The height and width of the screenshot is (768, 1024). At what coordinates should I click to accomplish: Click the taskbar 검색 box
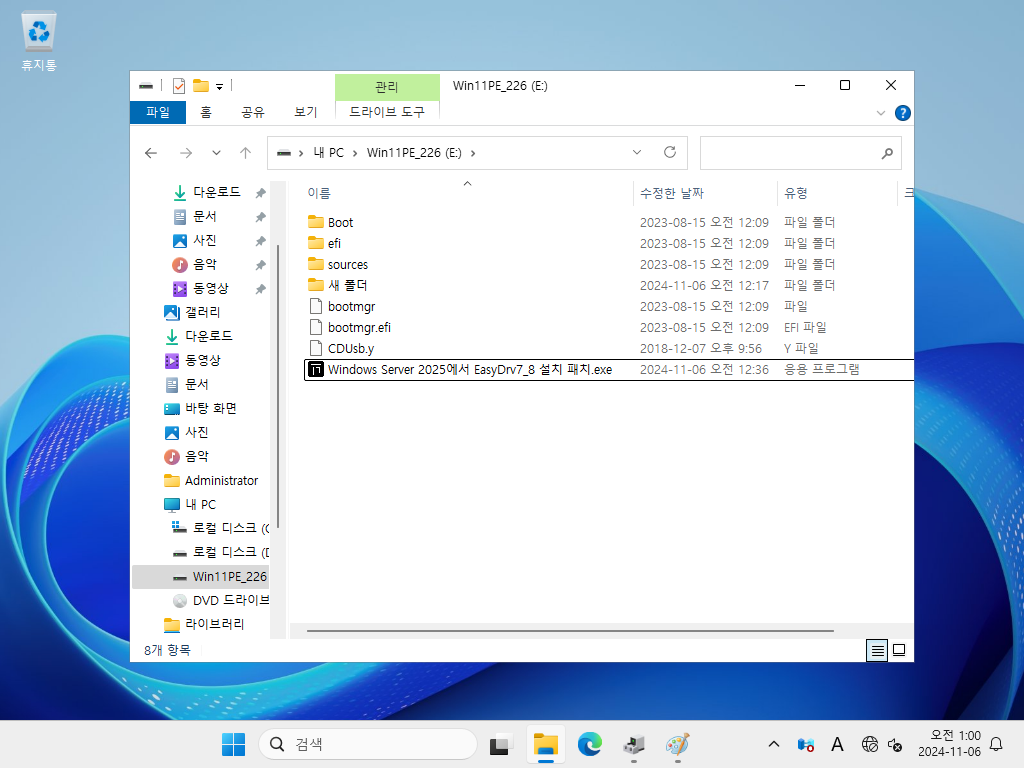(368, 744)
